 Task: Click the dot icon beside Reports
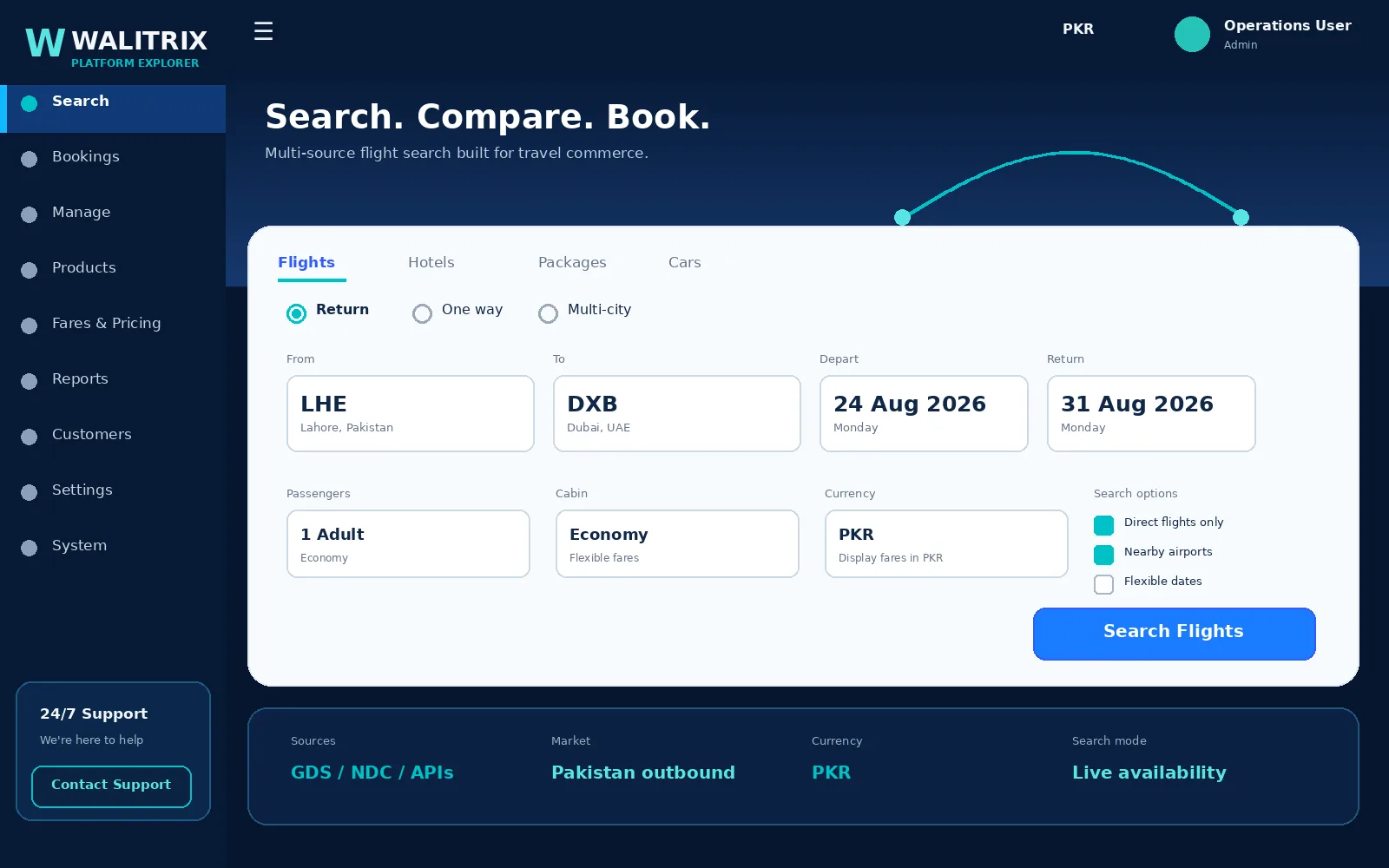click(29, 381)
